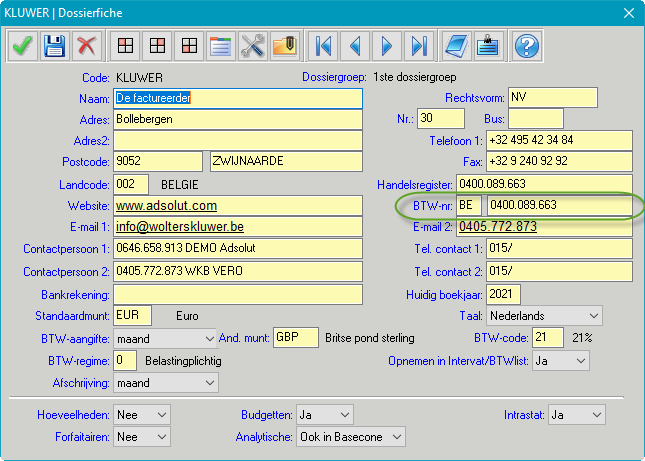Click the Telefoon 1 number field
645x461 pixels.
[558, 139]
